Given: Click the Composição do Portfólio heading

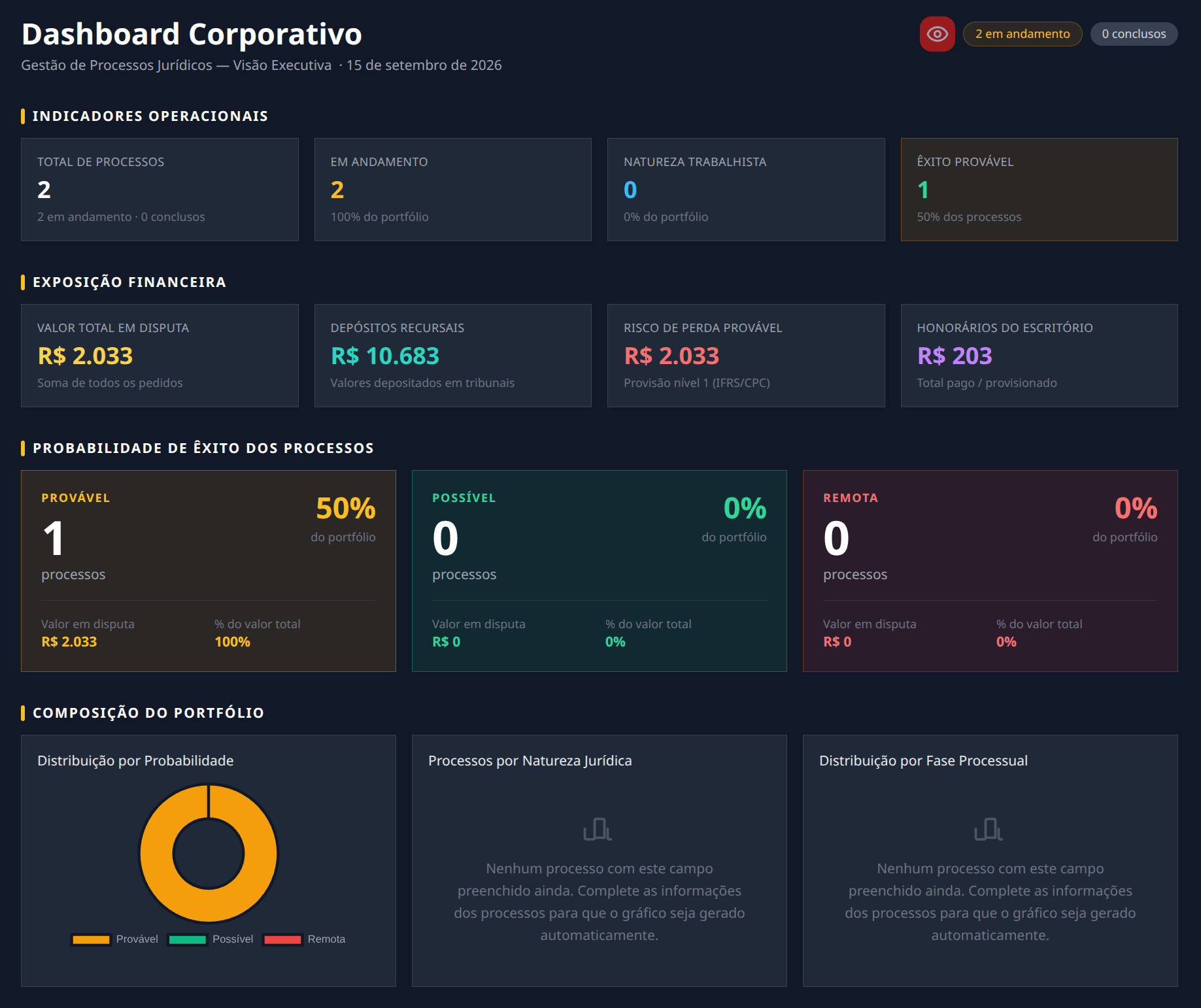Looking at the screenshot, I should [148, 713].
